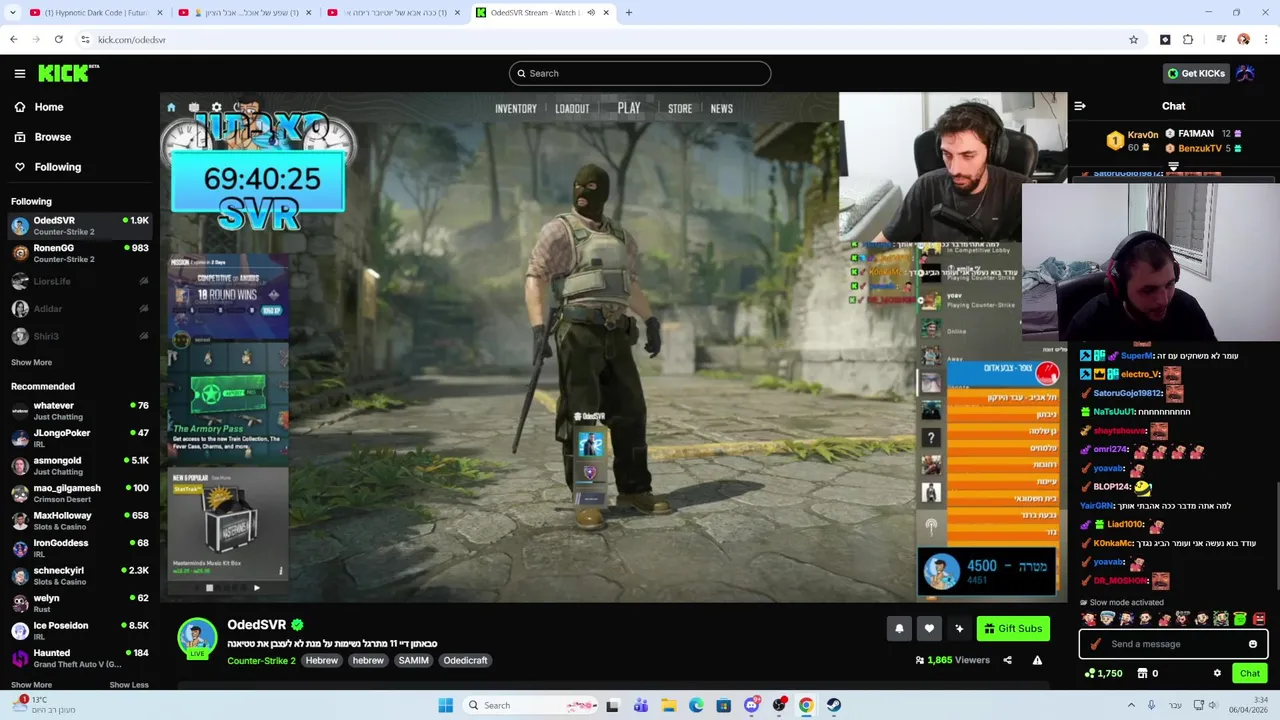Open the tab search dropdown arrow

click(x=12, y=13)
